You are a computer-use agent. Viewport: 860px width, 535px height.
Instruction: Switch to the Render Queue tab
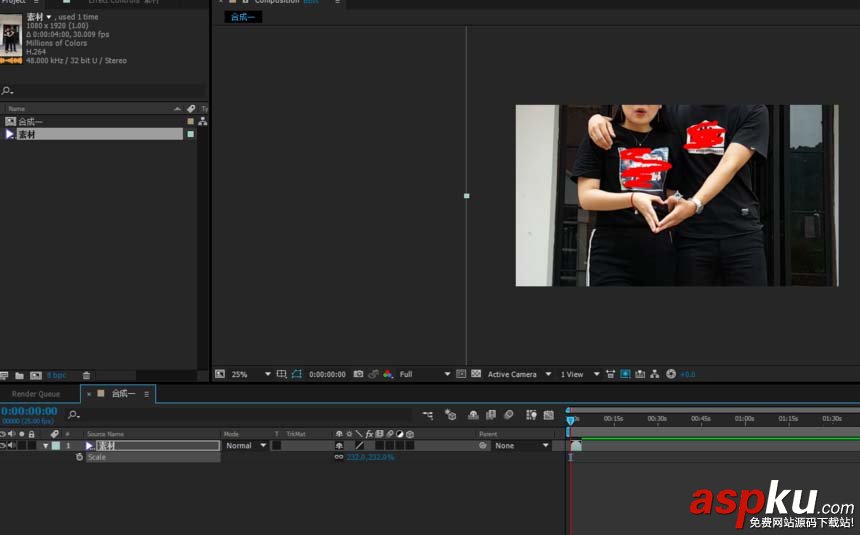click(36, 394)
